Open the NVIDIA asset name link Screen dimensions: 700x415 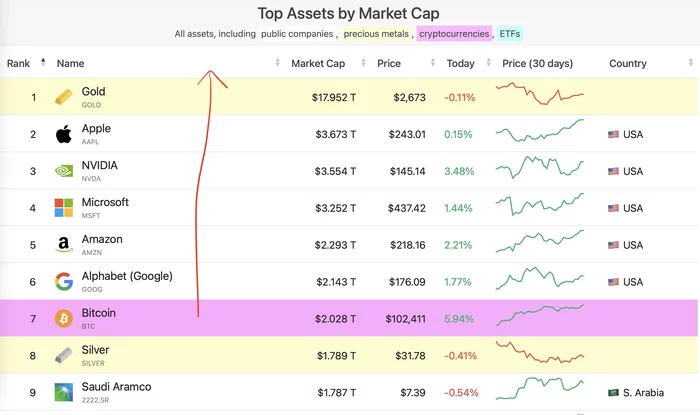(100, 165)
